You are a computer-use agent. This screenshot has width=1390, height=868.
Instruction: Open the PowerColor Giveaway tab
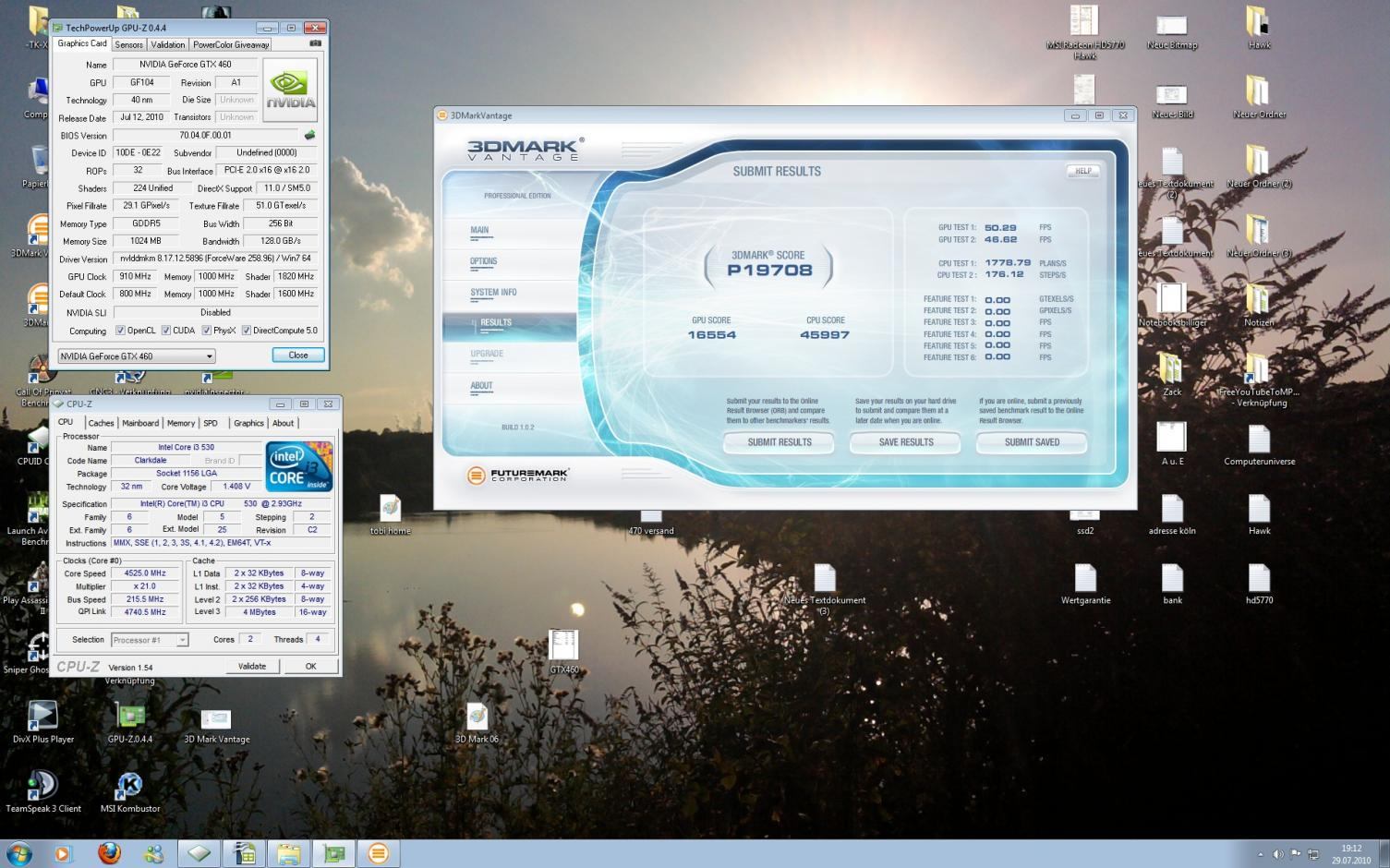pos(231,44)
